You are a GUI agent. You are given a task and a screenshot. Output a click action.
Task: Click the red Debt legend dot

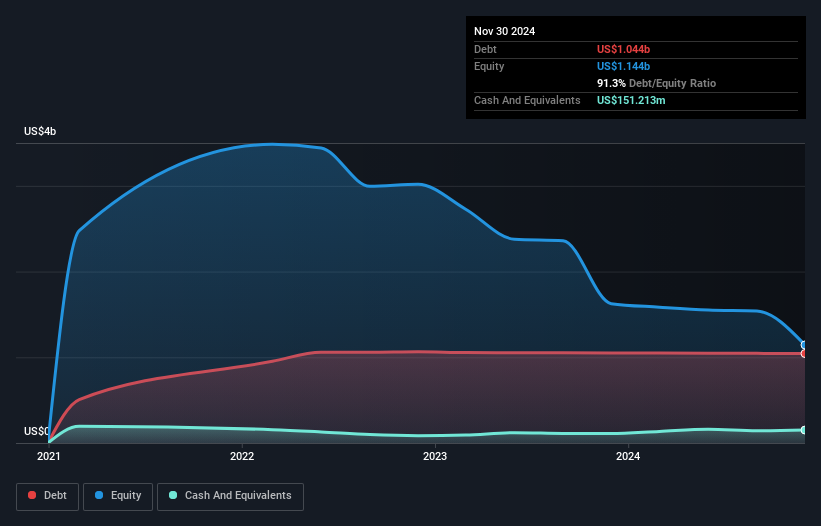[x=32, y=495]
